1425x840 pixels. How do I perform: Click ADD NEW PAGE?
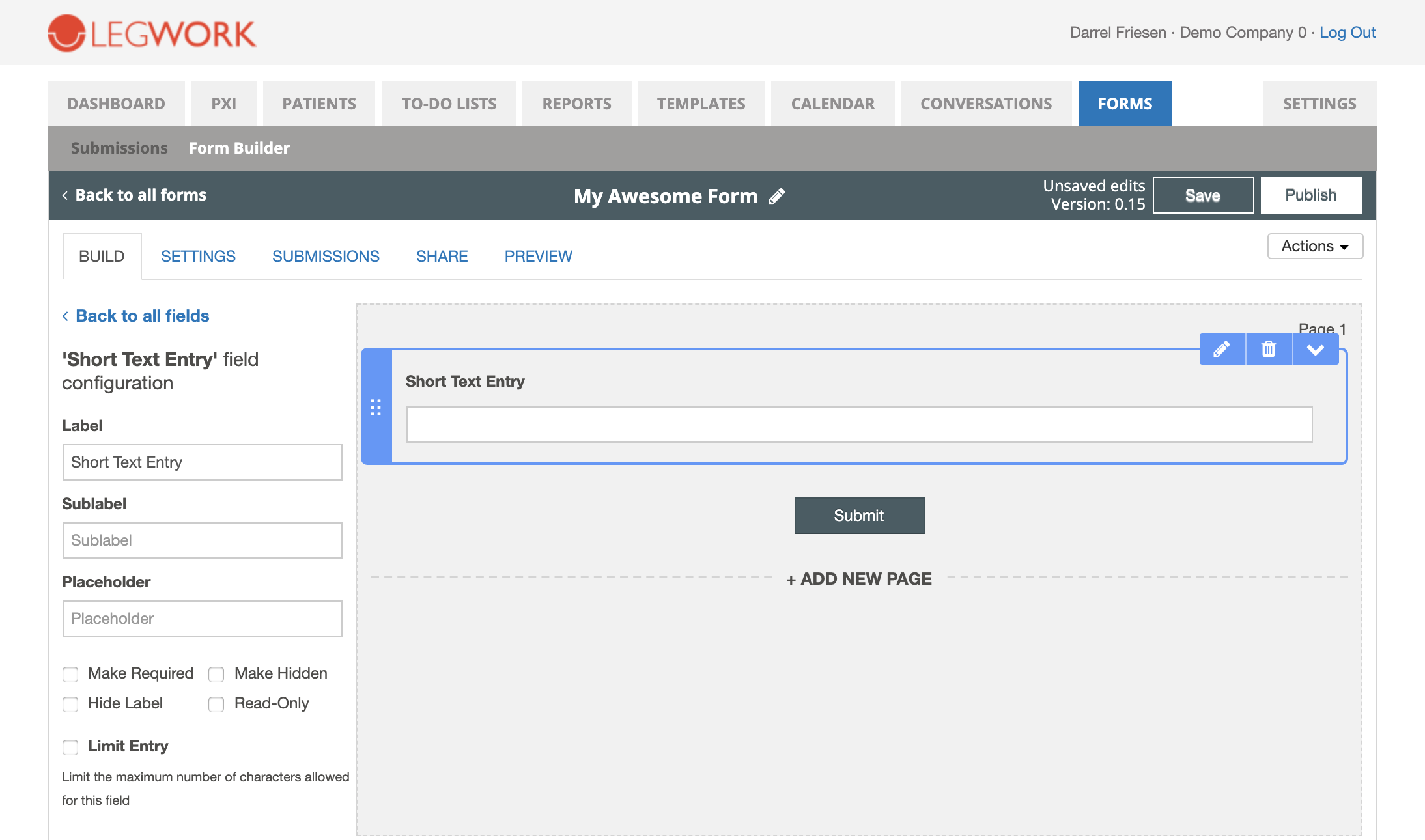(x=859, y=578)
